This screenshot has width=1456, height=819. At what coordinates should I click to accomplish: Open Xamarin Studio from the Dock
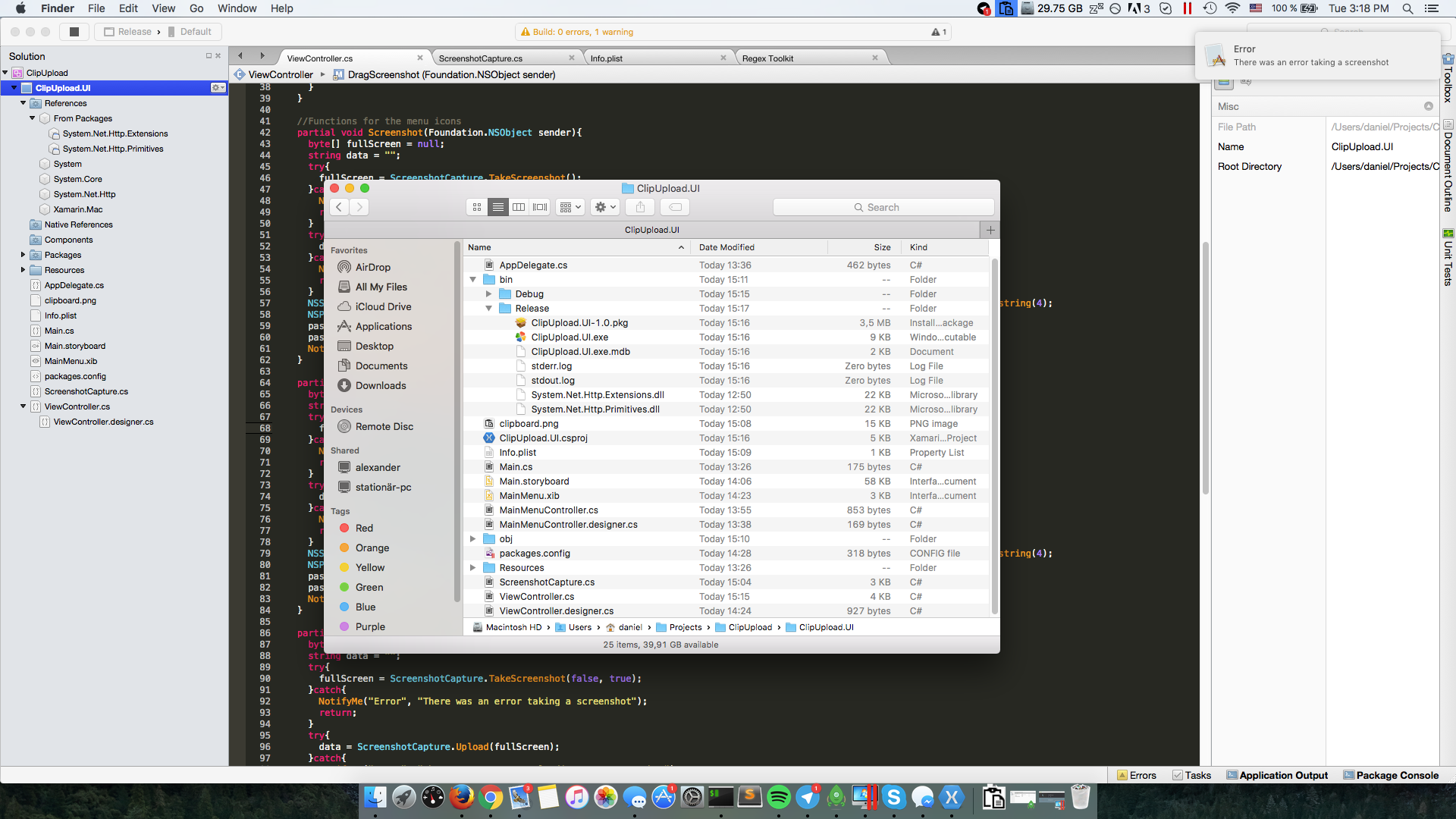(952, 797)
